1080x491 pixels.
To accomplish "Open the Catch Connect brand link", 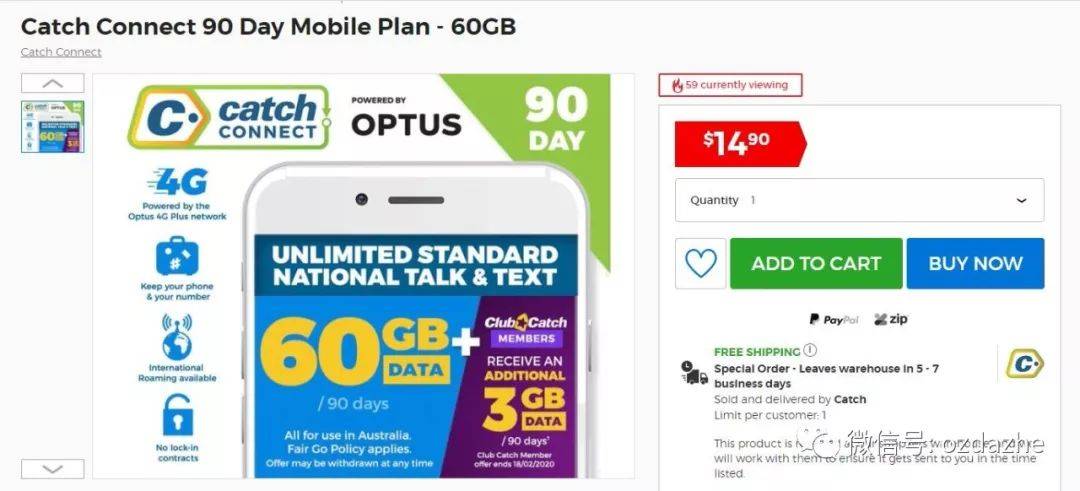I will (61, 52).
